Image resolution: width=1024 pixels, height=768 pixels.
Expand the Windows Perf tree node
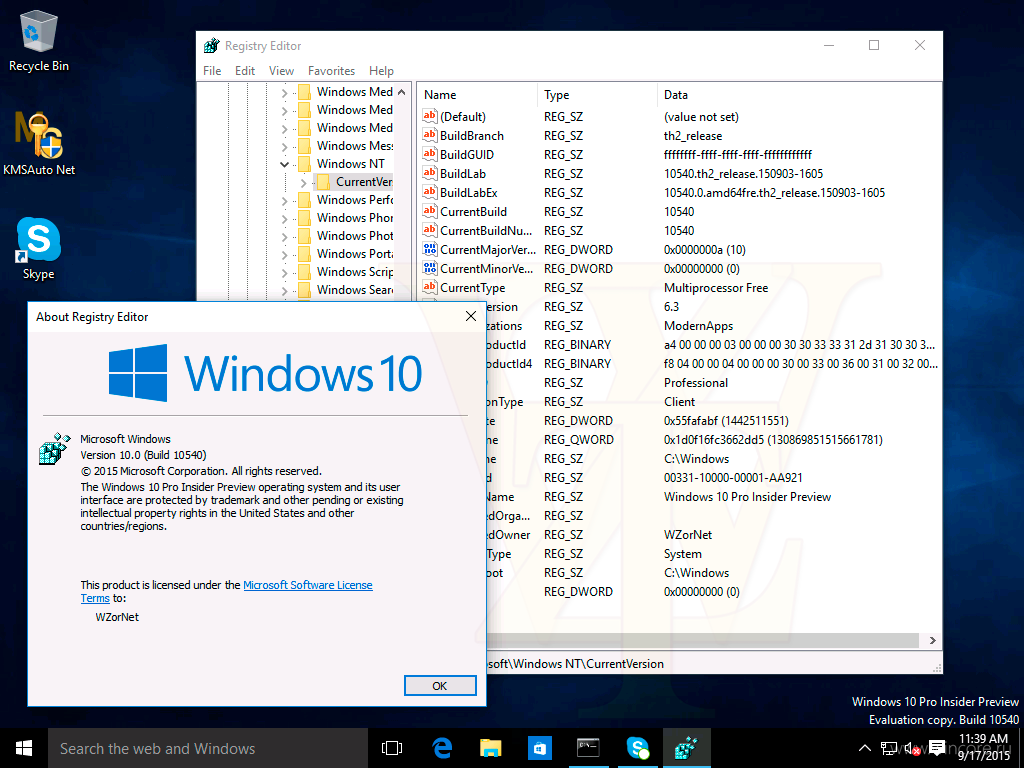pos(284,200)
